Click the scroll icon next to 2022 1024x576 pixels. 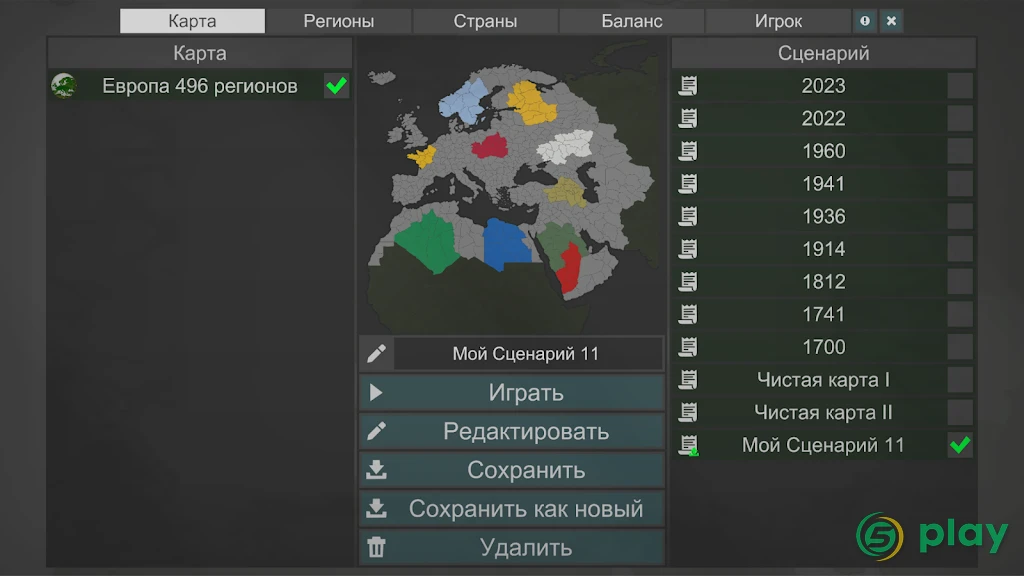[x=688, y=118]
